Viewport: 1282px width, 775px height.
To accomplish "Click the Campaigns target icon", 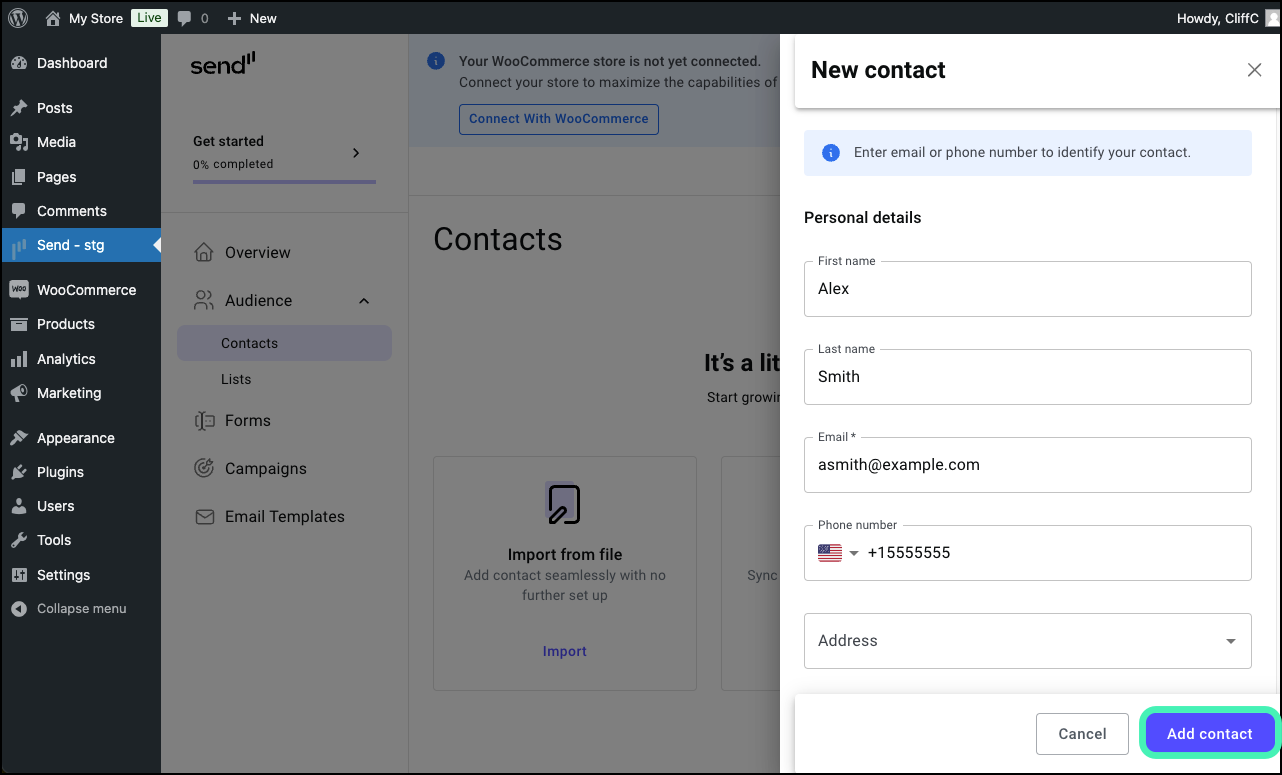I will tap(204, 468).
